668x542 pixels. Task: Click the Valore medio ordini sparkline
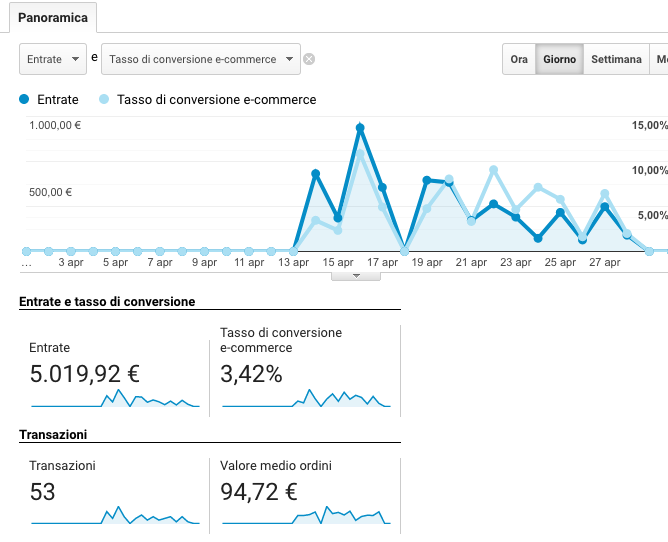tap(306, 515)
